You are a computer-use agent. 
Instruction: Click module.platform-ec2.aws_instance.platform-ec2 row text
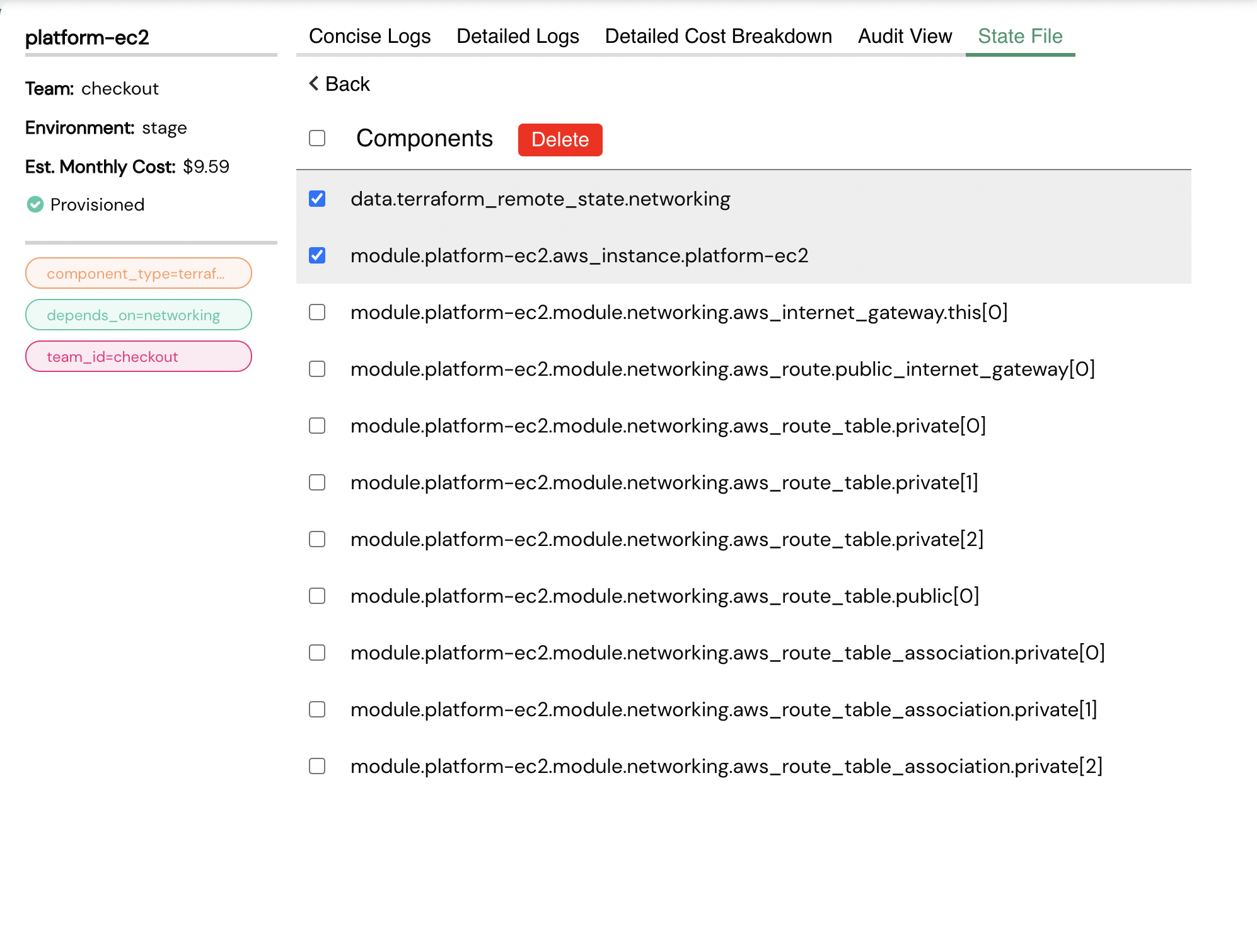point(579,255)
